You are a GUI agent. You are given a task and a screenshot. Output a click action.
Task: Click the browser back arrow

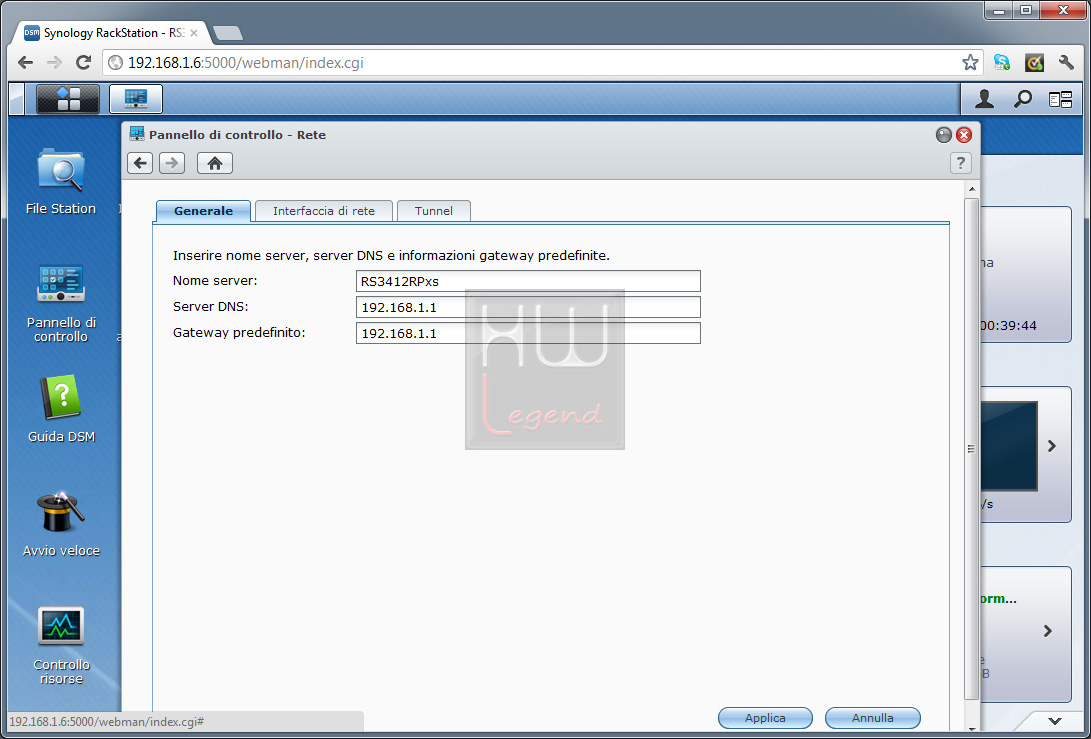click(26, 63)
